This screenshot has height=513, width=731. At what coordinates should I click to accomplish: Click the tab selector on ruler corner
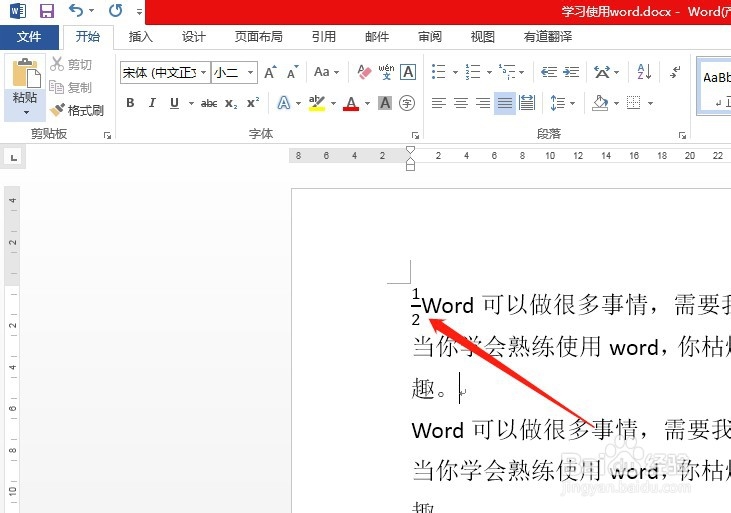tap(14, 158)
